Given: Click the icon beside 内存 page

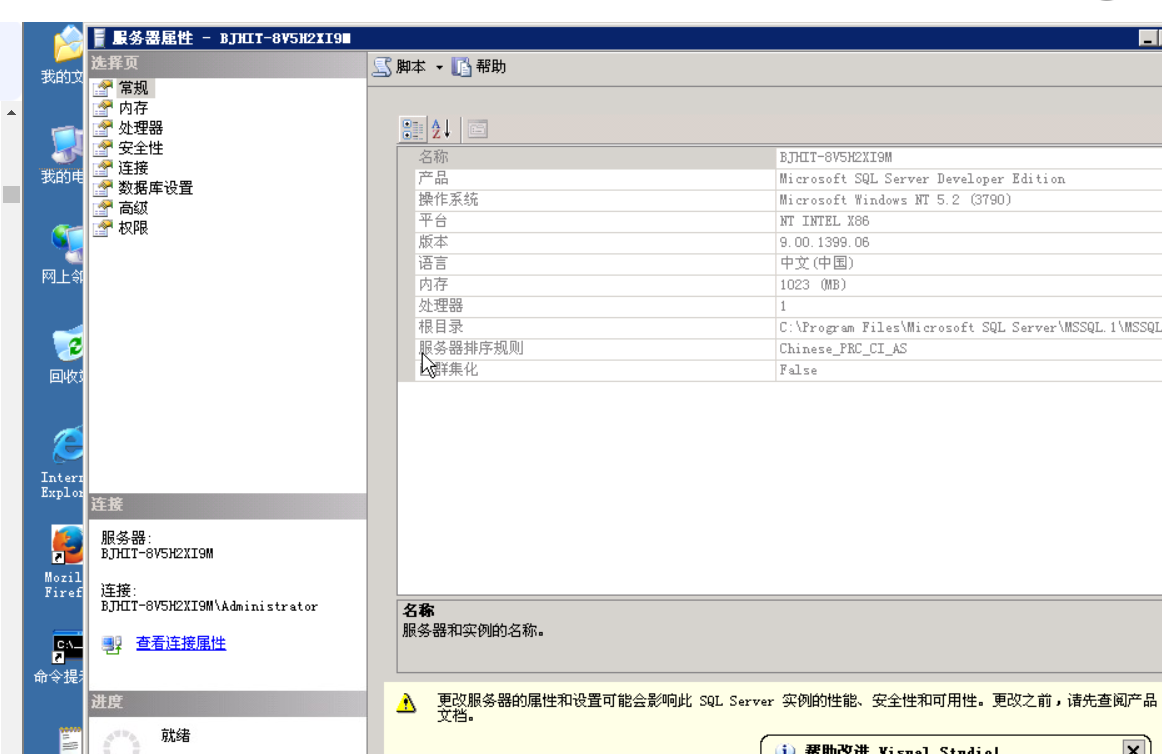Looking at the screenshot, I should click(103, 108).
